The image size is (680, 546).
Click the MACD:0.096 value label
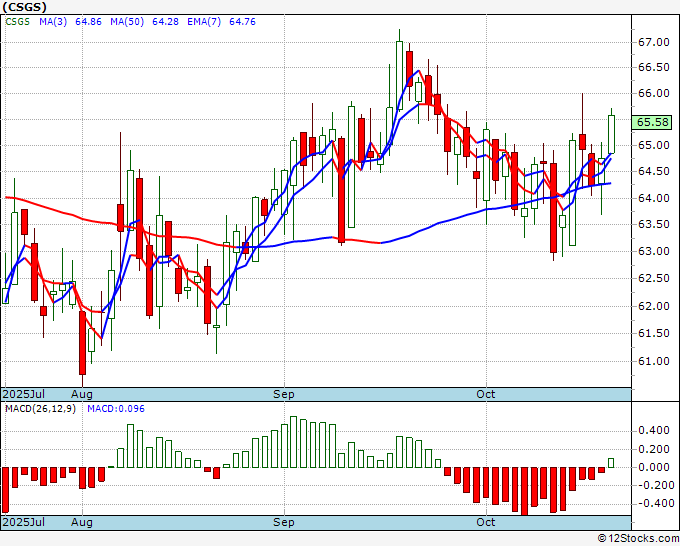tap(115, 409)
